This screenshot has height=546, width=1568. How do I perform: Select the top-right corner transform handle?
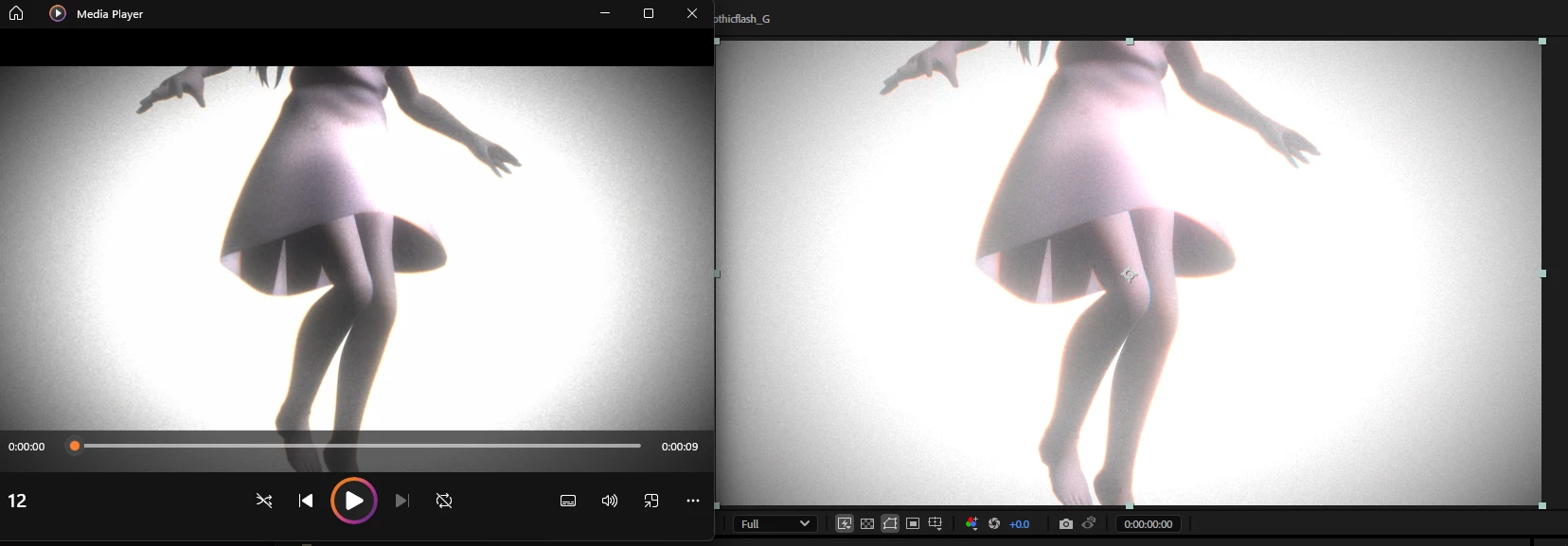1542,42
